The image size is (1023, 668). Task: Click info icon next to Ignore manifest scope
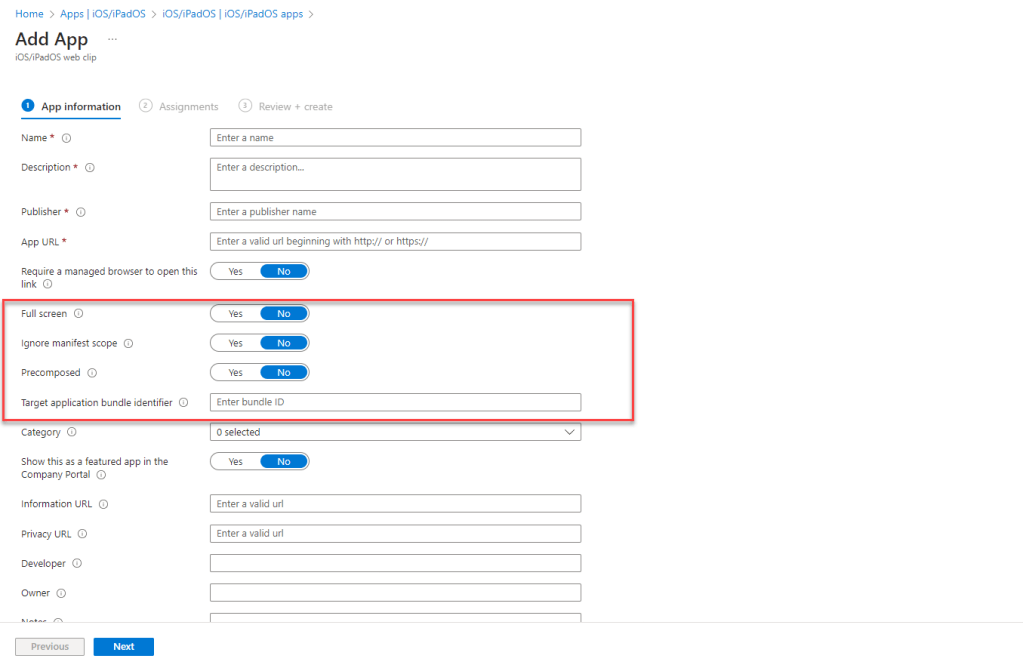pyautogui.click(x=128, y=343)
